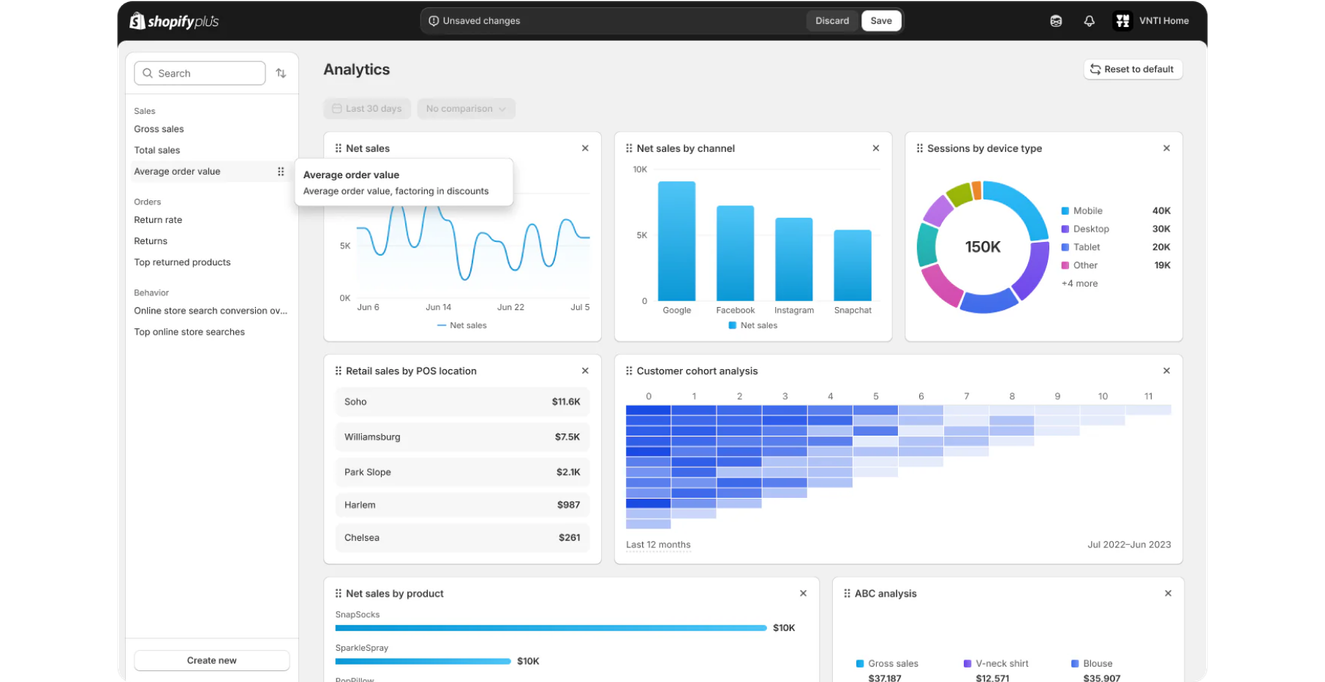Remove the Retail sales by POS location card

585,371
